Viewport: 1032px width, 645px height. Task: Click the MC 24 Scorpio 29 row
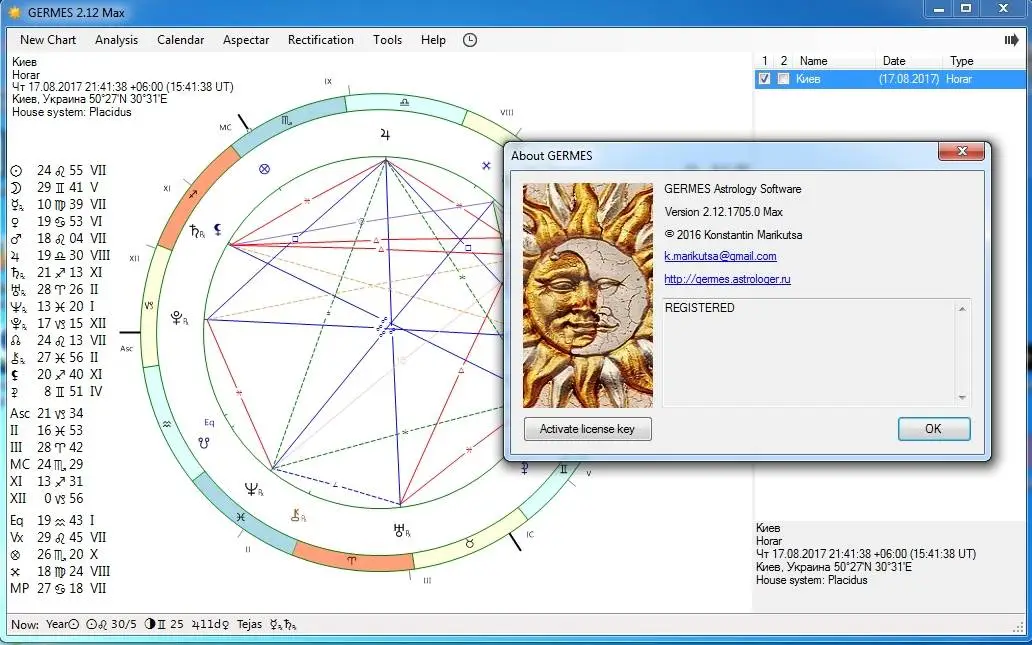tap(47, 465)
